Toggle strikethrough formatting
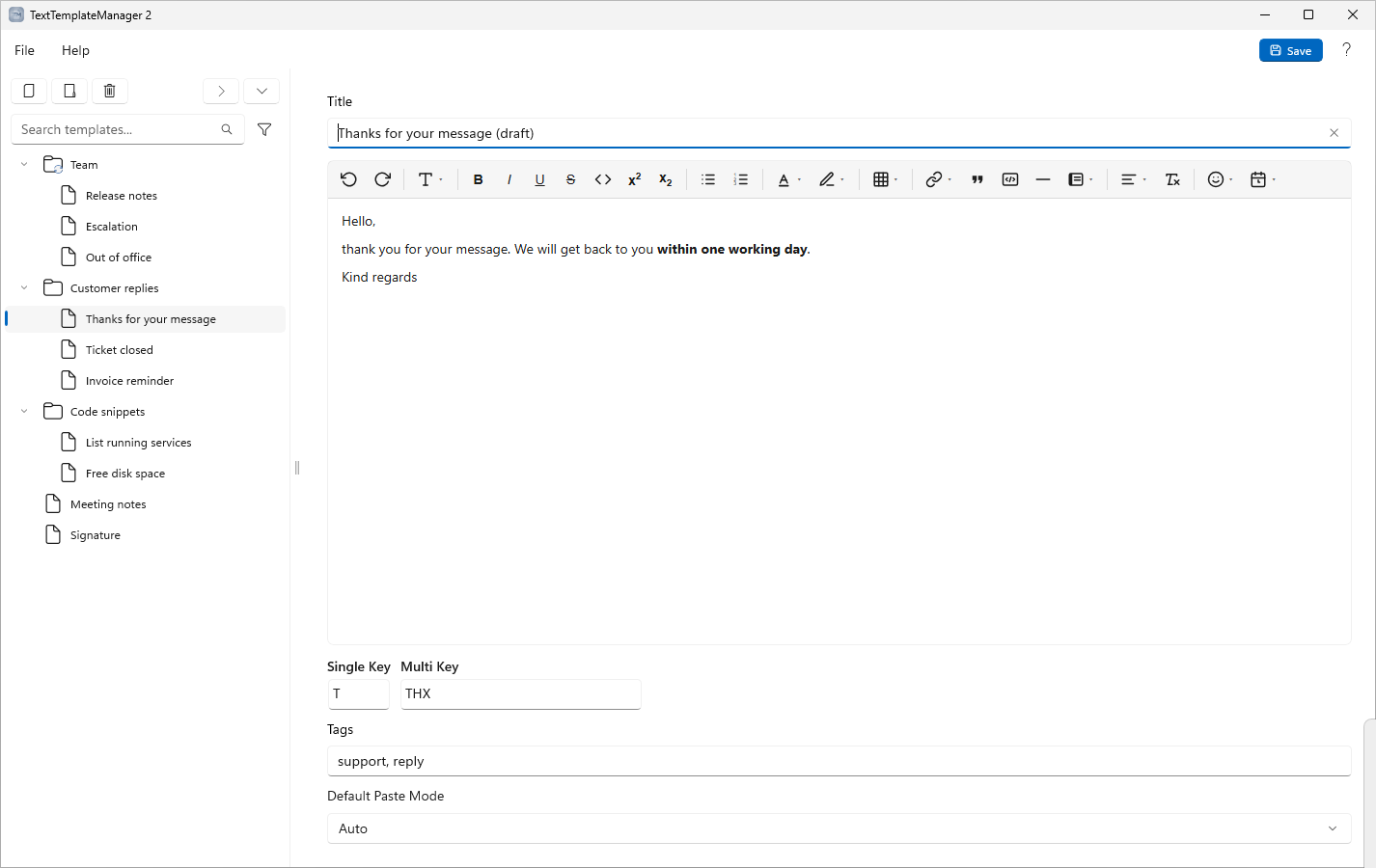The width and height of the screenshot is (1376, 868). [x=571, y=179]
